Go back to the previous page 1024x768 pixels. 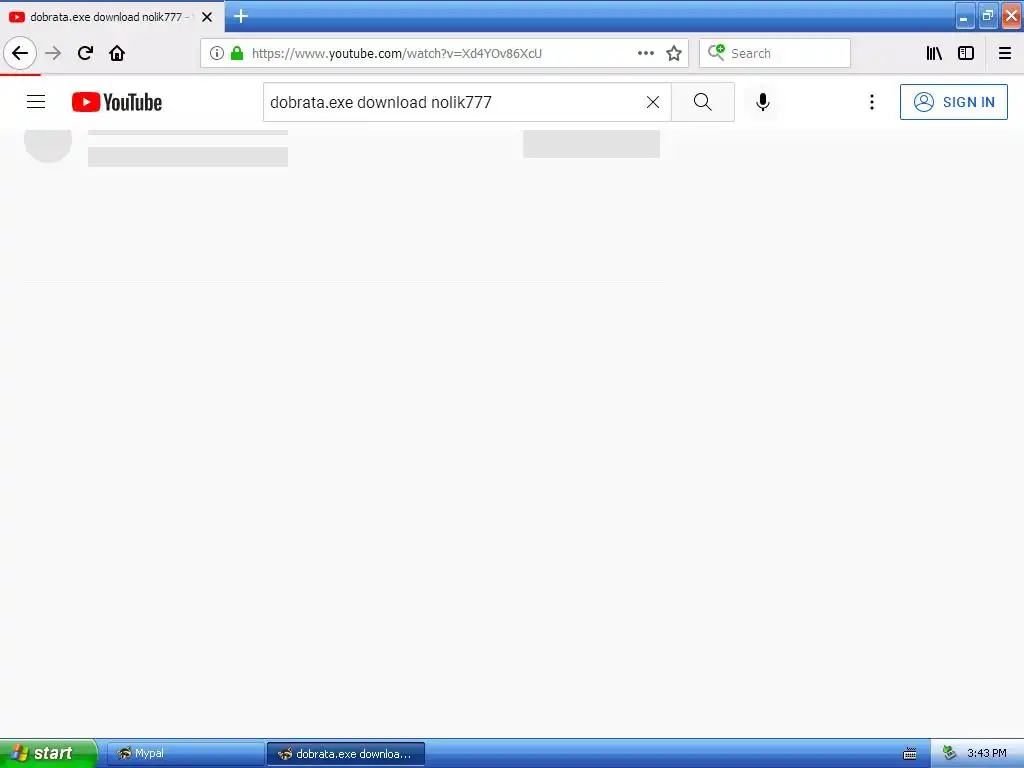(x=20, y=53)
